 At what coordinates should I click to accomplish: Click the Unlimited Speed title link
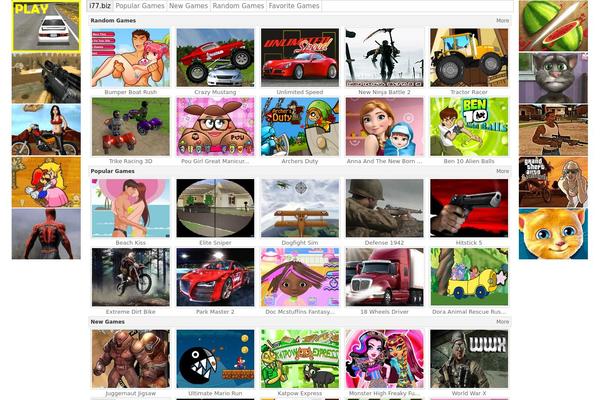300,92
